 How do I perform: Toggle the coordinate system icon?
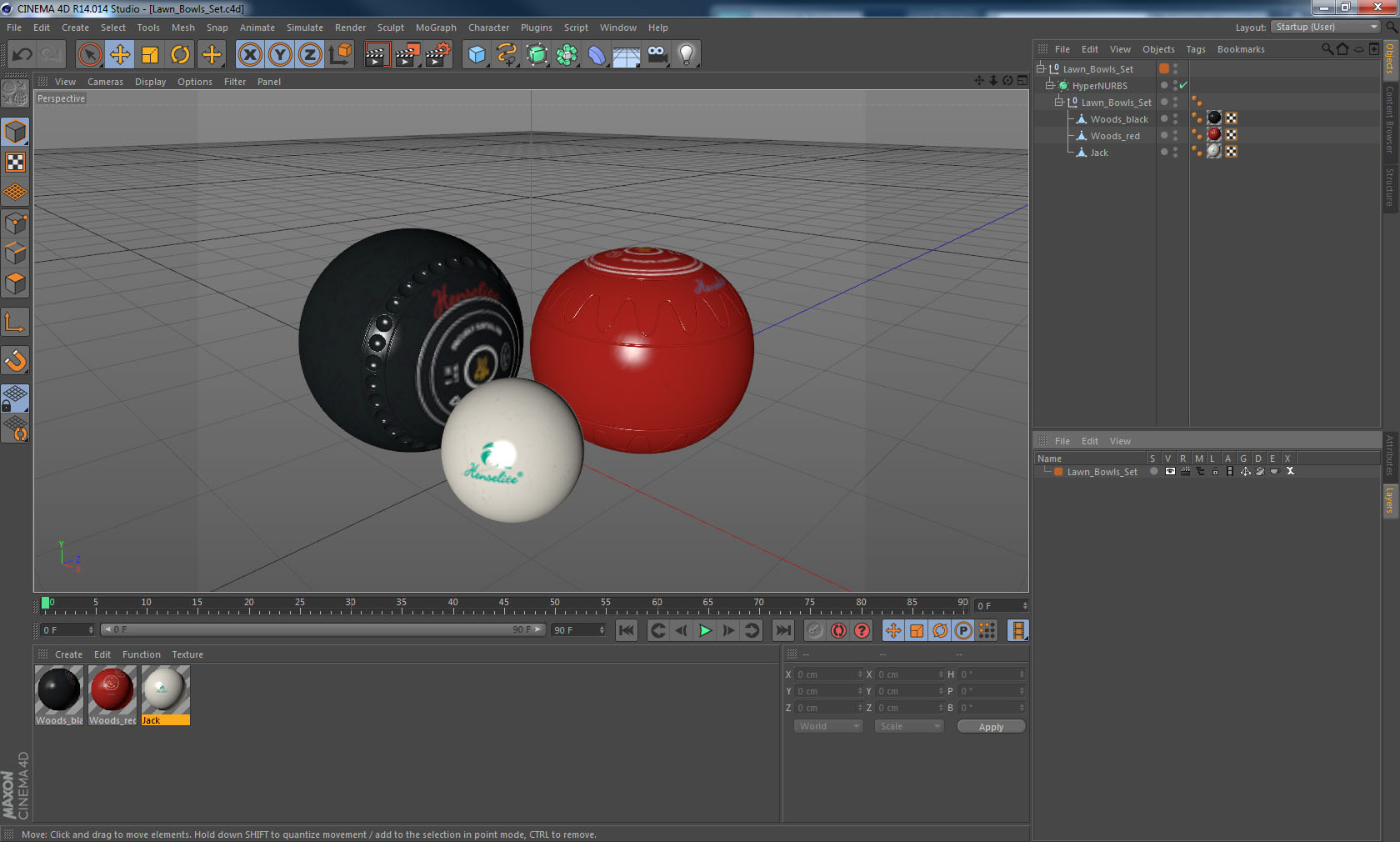[340, 55]
